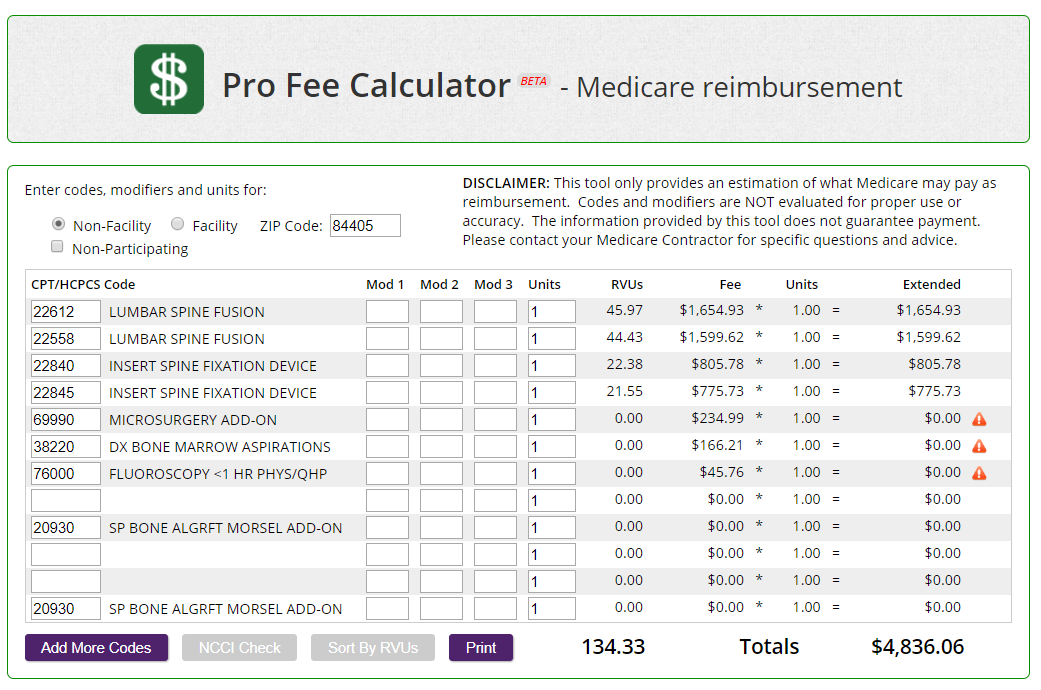Click the DX BONE MARROW ASPIRATIONS description
Screen dimensions: 1041x690
[220, 448]
